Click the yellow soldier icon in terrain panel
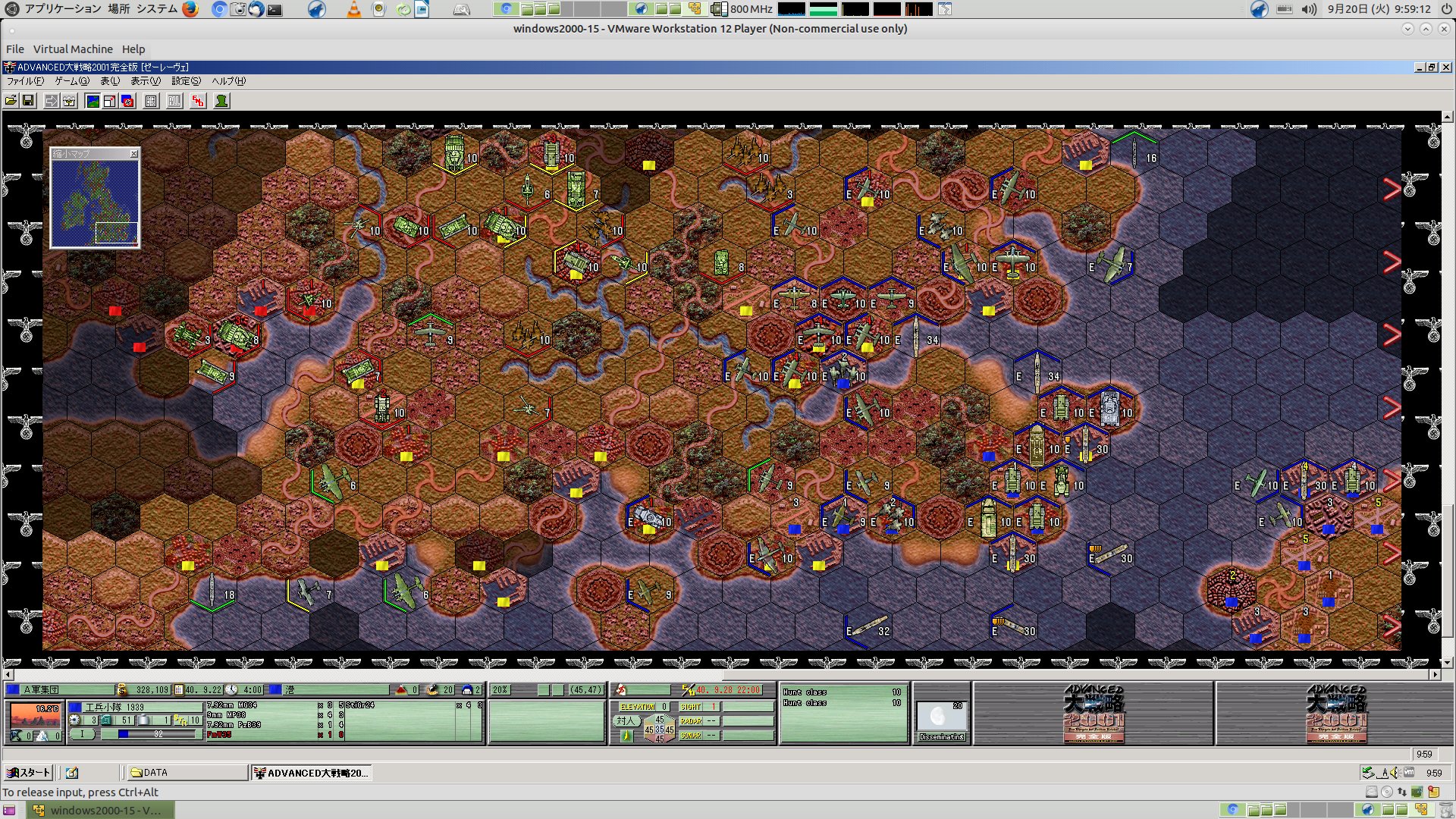 coord(626,736)
